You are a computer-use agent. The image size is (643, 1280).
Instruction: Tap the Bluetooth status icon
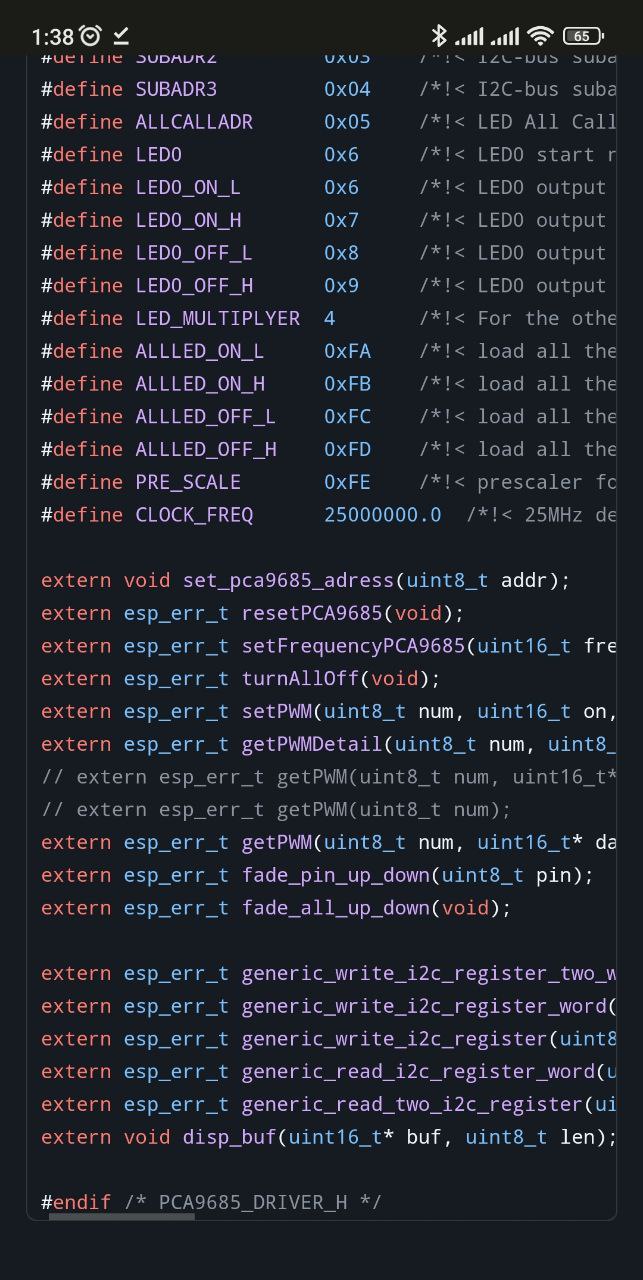[x=438, y=36]
